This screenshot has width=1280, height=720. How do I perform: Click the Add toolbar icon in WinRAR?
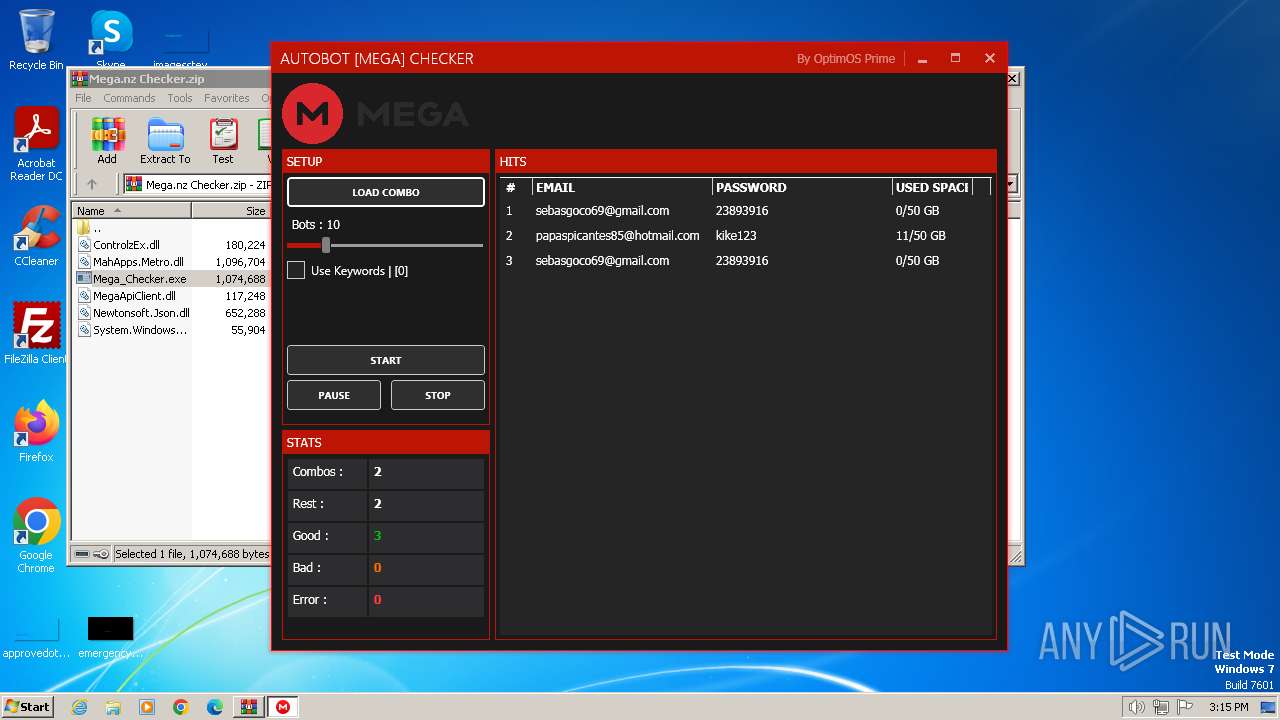107,141
